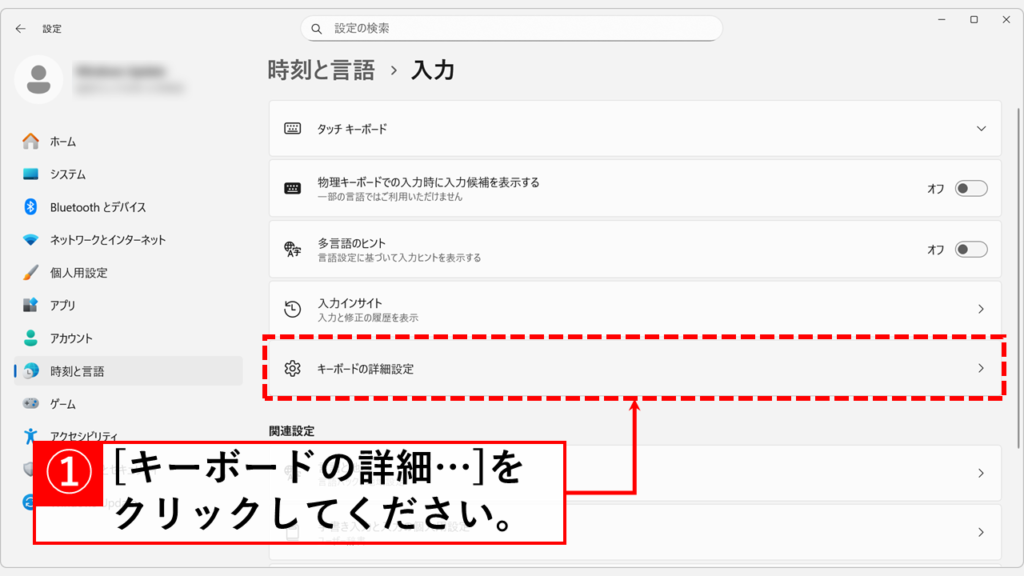Image resolution: width=1024 pixels, height=576 pixels.
Task: Select the Bluetooth icon in sidebar
Action: click(30, 207)
